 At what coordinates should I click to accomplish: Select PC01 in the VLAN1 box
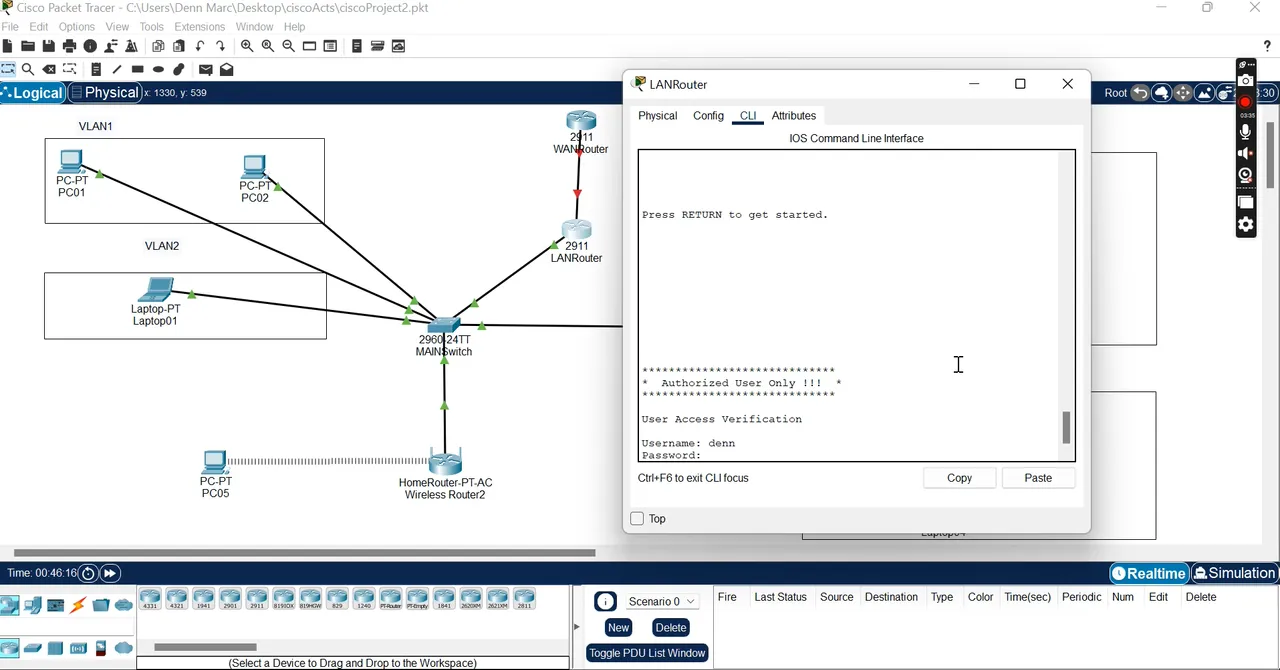(71, 162)
